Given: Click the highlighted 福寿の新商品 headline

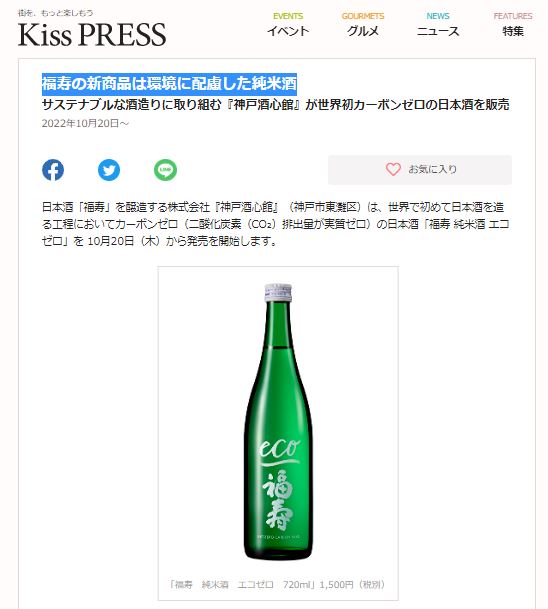Looking at the screenshot, I should tap(169, 84).
